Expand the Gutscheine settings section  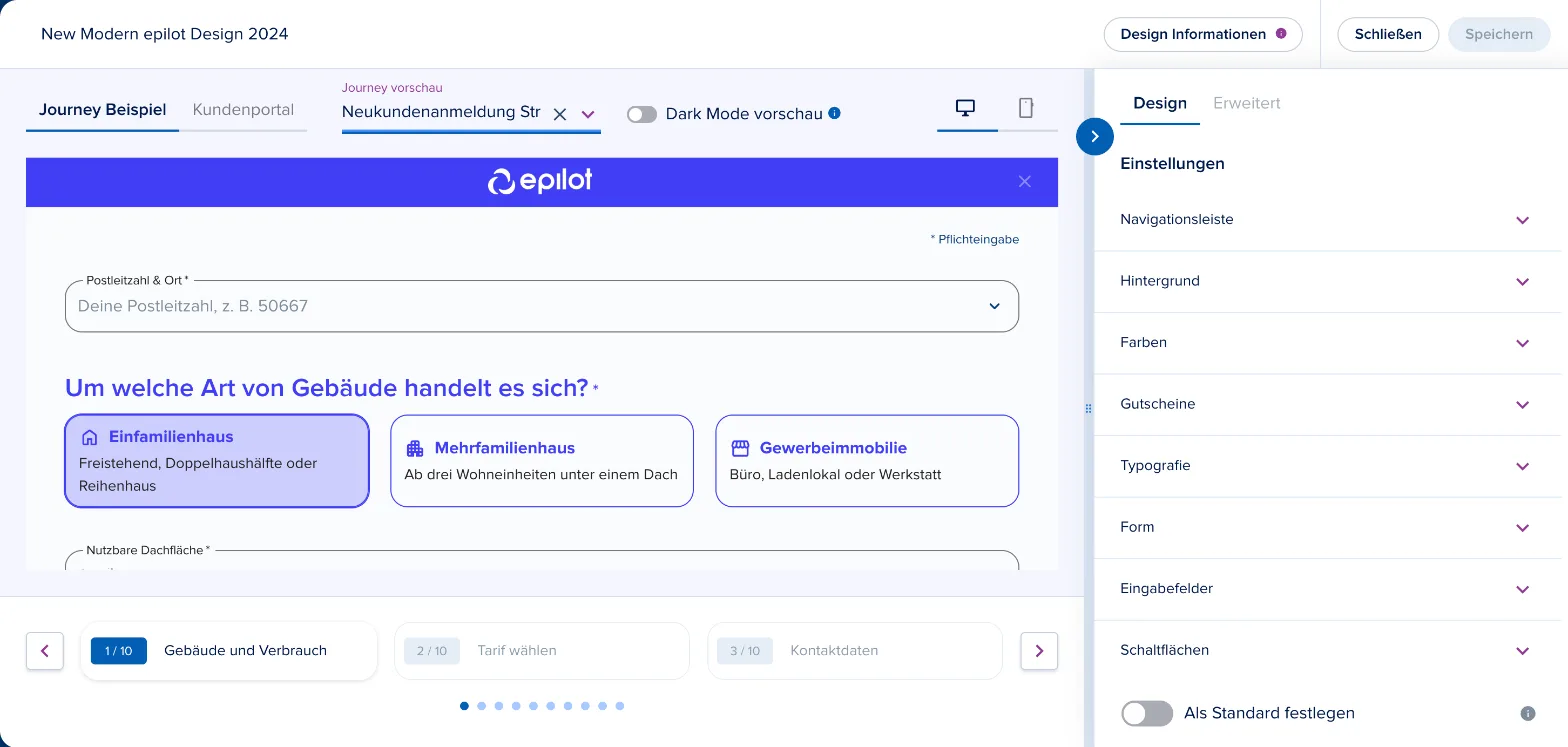(1327, 405)
